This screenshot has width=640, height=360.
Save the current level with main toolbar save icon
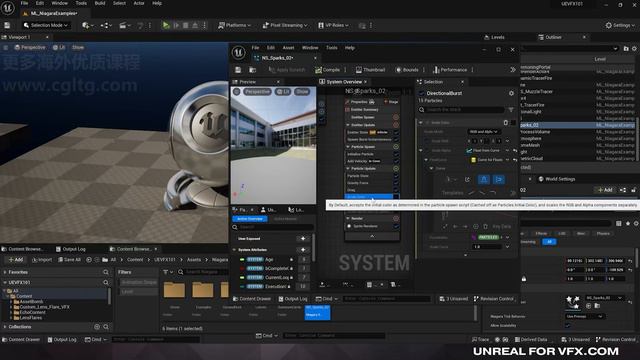(x=7, y=25)
